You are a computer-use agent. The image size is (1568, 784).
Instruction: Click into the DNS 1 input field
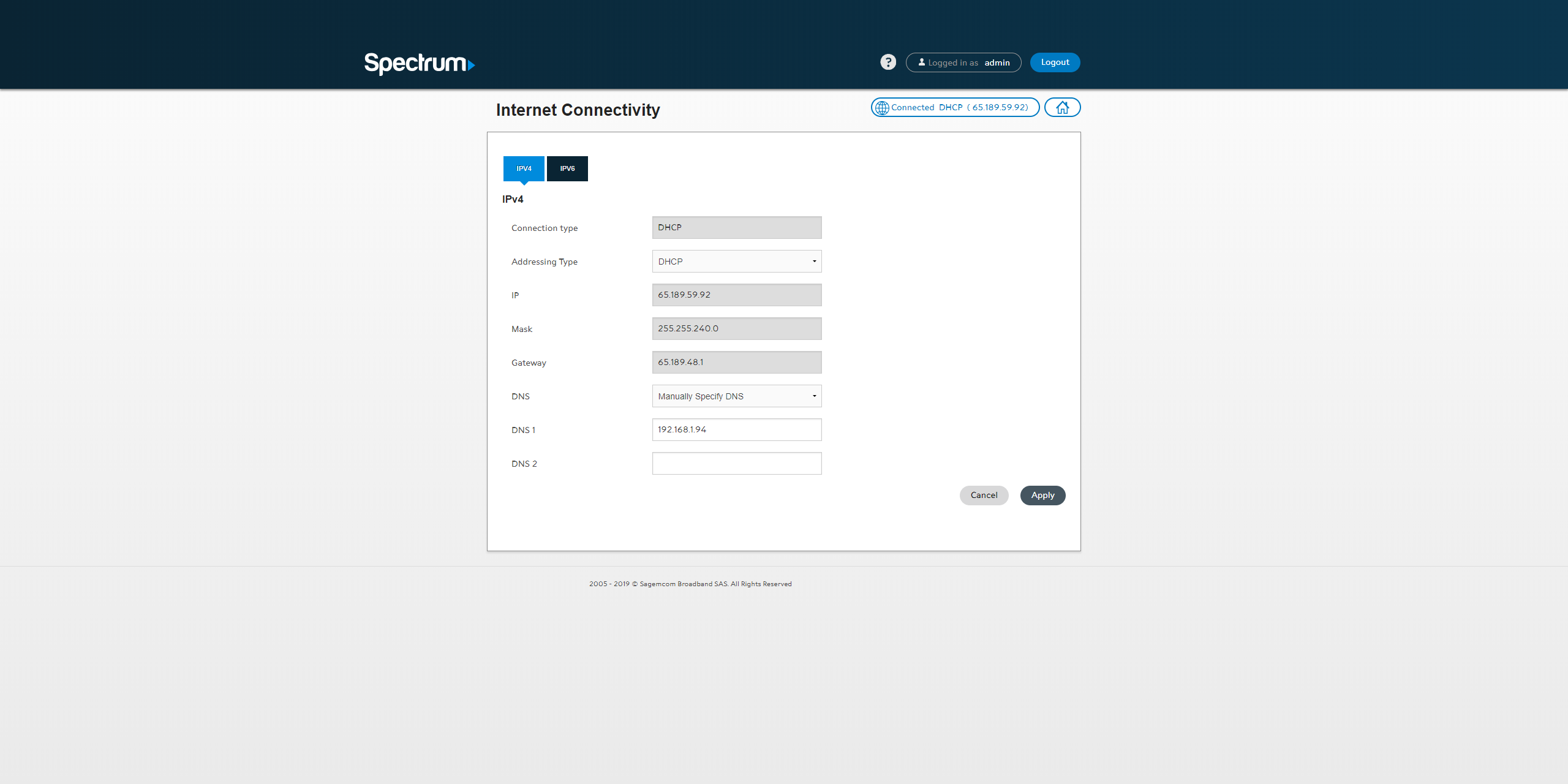pos(736,429)
